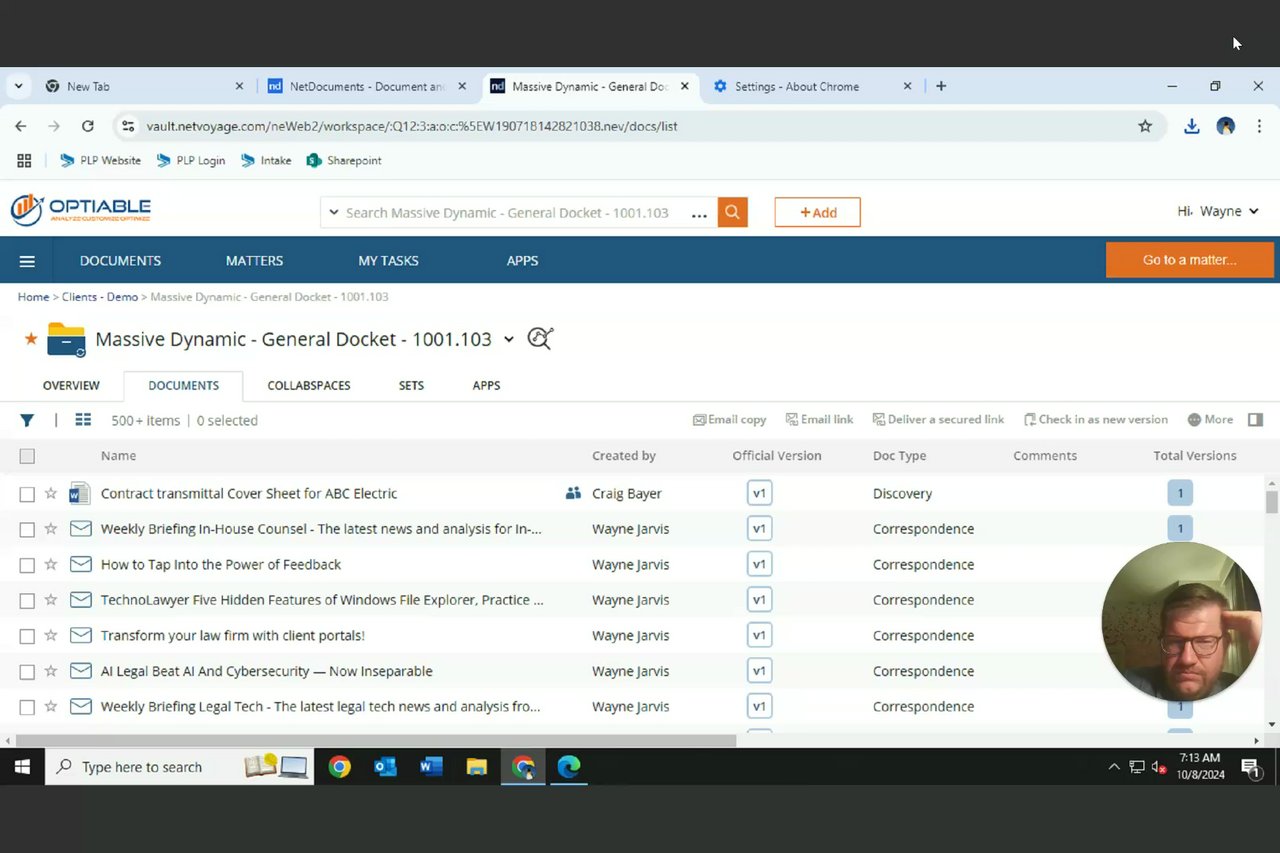Click Email copy action
This screenshot has width=1280, height=853.
tap(730, 420)
